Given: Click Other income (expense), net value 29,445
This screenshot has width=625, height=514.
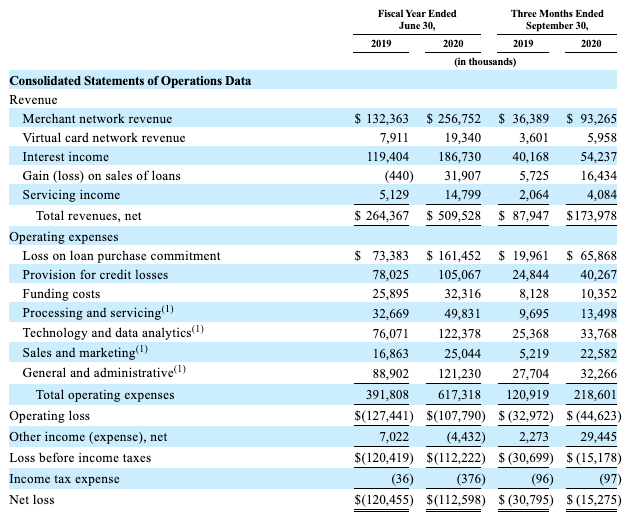Looking at the screenshot, I should (598, 437).
